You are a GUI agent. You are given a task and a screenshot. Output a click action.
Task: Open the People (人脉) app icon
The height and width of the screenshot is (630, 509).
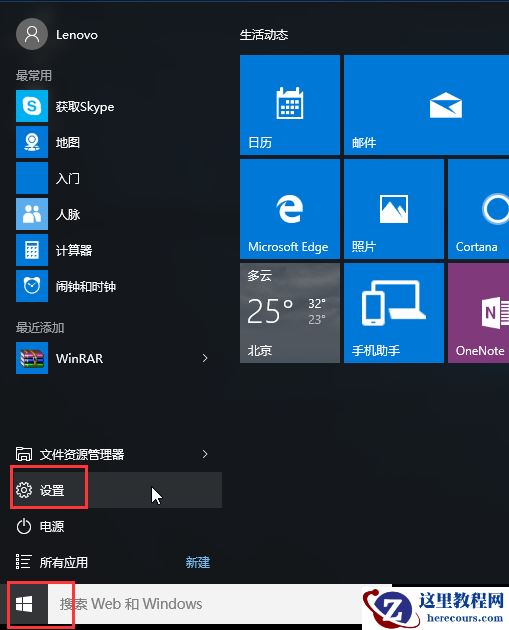pyautogui.click(x=32, y=214)
